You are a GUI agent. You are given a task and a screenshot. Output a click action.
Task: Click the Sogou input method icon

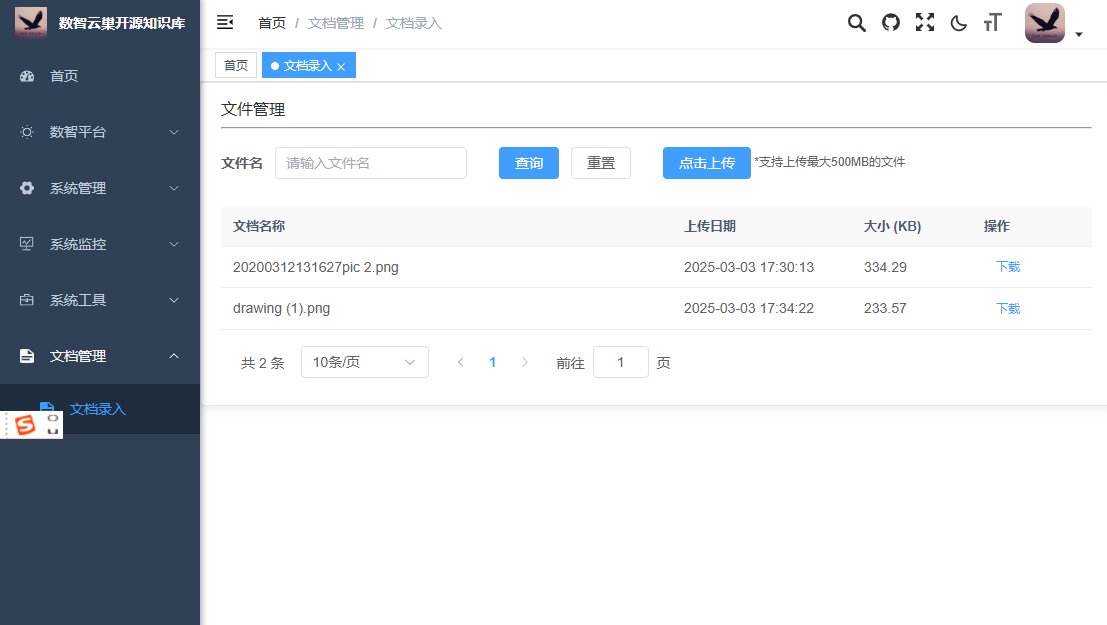[25, 425]
